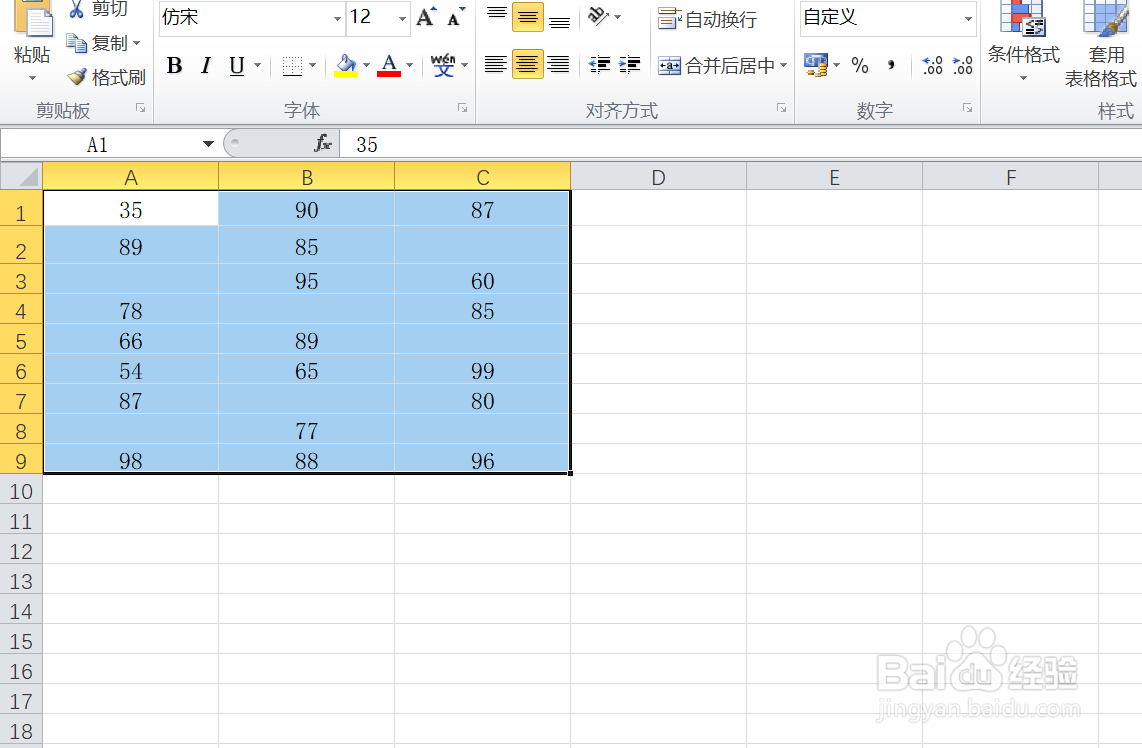This screenshot has height=748, width=1142.
Task: Decrease font size with the small A button
Action: [456, 17]
